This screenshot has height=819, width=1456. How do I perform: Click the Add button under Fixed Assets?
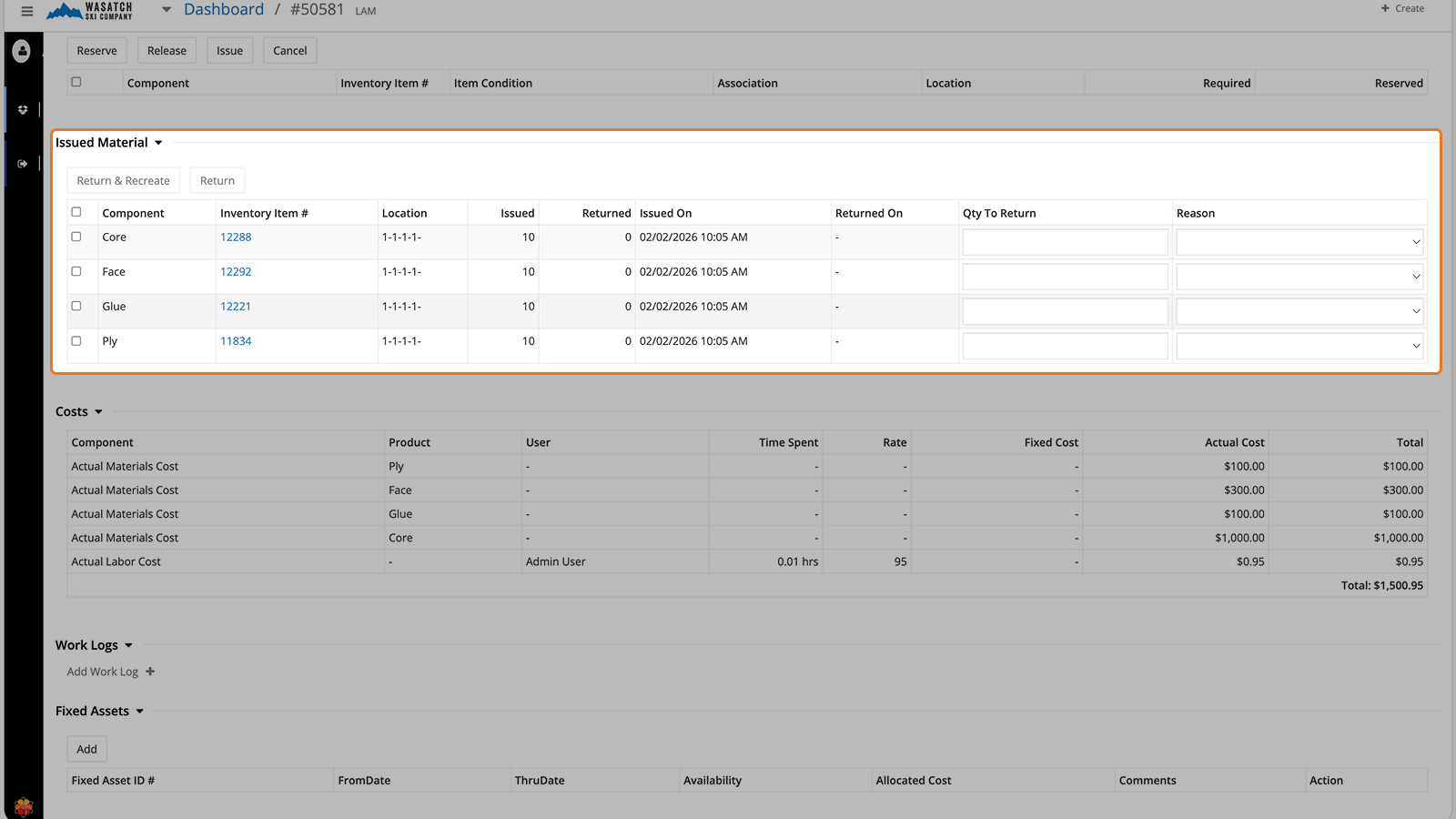(x=87, y=749)
